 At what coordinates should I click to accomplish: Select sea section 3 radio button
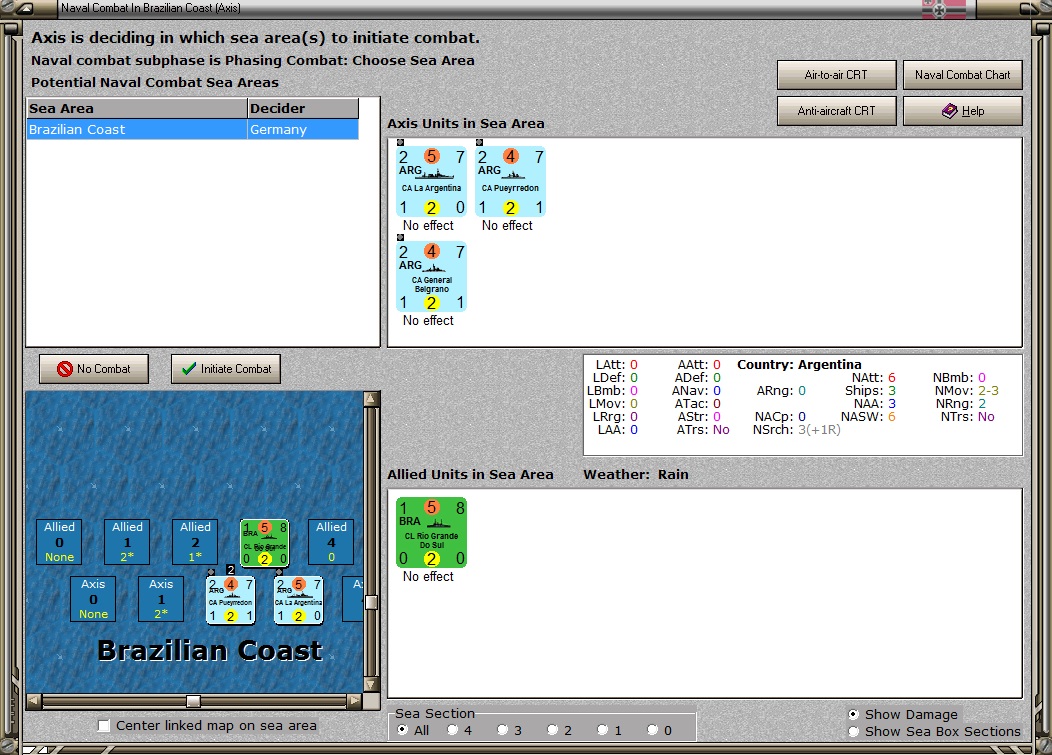point(503,729)
